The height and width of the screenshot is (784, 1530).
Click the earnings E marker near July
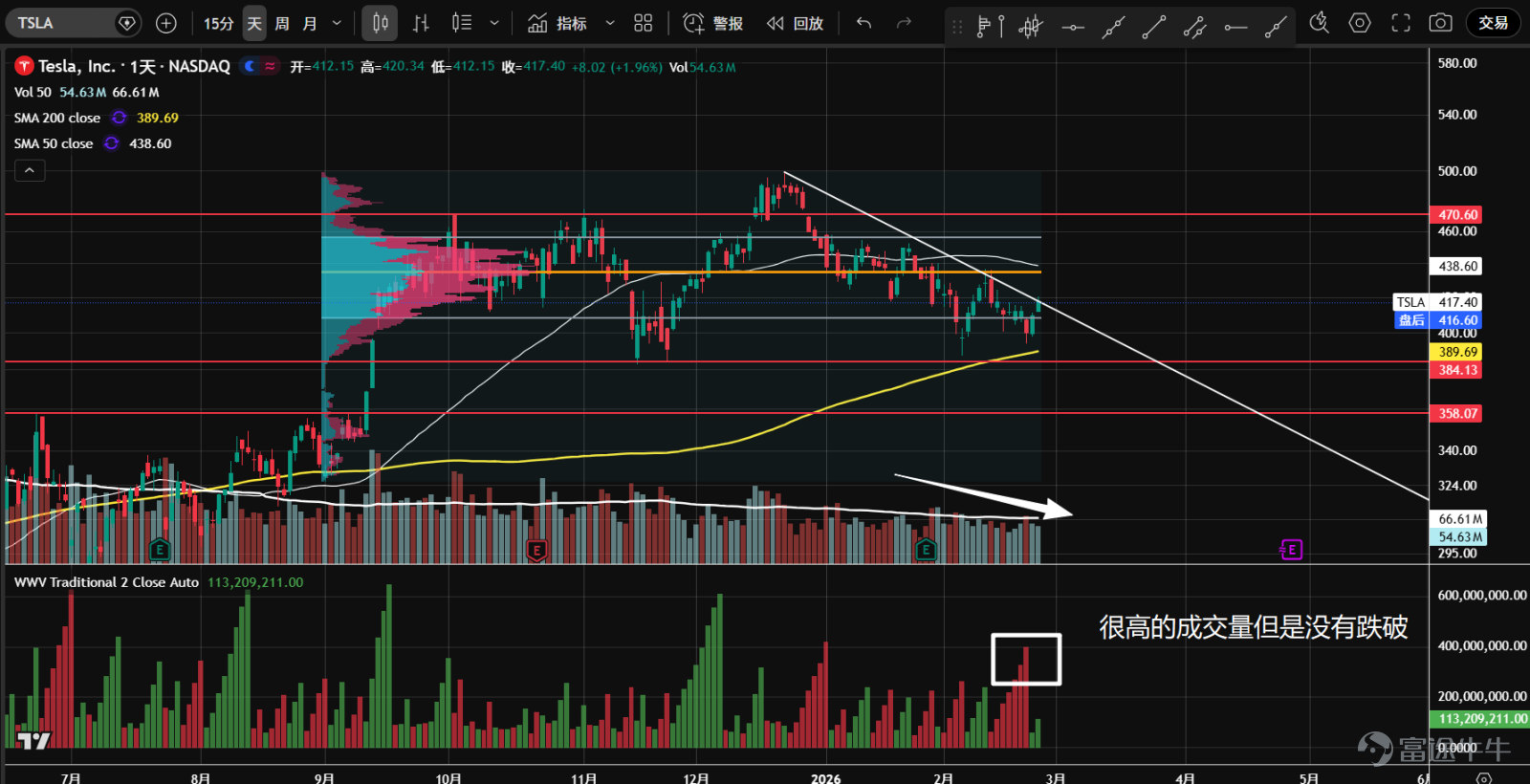pos(160,550)
